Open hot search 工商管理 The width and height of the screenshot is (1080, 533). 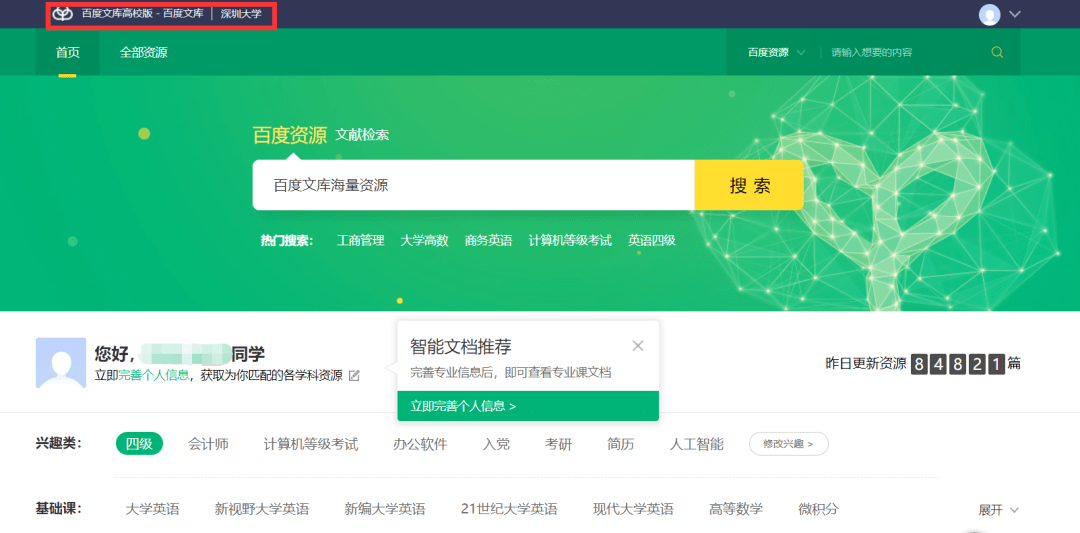[x=360, y=240]
